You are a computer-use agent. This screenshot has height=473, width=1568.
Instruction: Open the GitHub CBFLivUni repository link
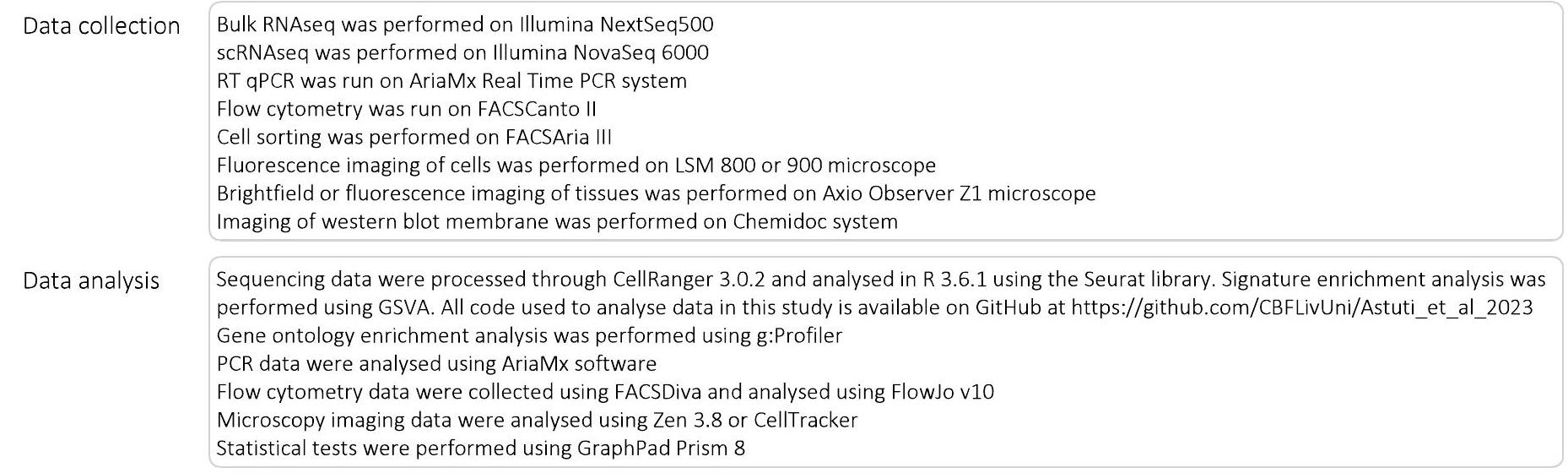pos(1301,307)
